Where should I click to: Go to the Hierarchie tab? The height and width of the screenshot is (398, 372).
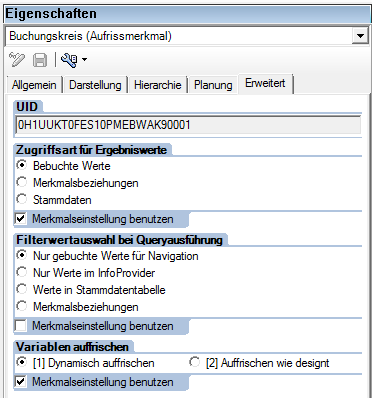click(x=158, y=85)
